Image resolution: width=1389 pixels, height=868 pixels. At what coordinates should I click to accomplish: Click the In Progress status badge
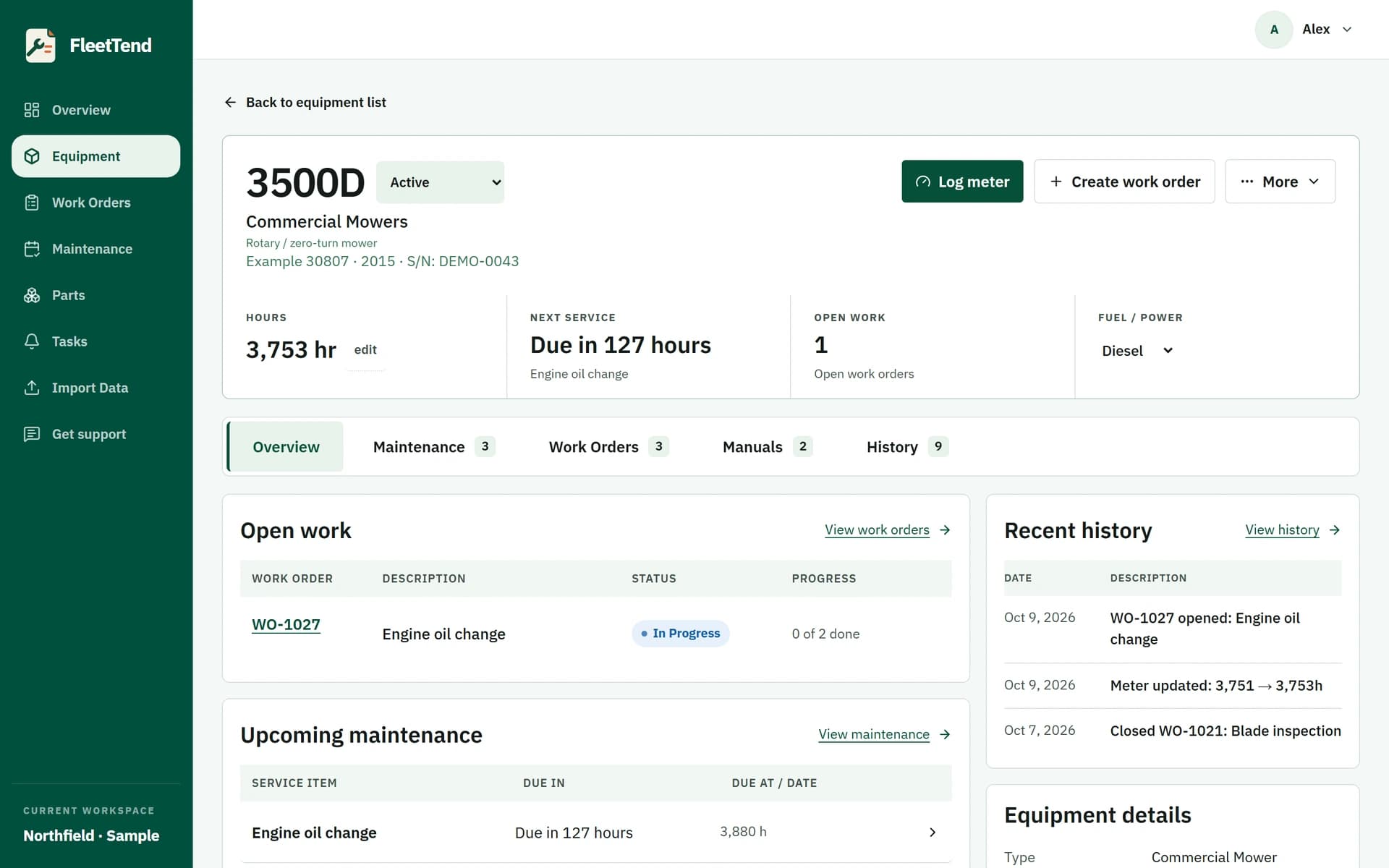point(680,634)
